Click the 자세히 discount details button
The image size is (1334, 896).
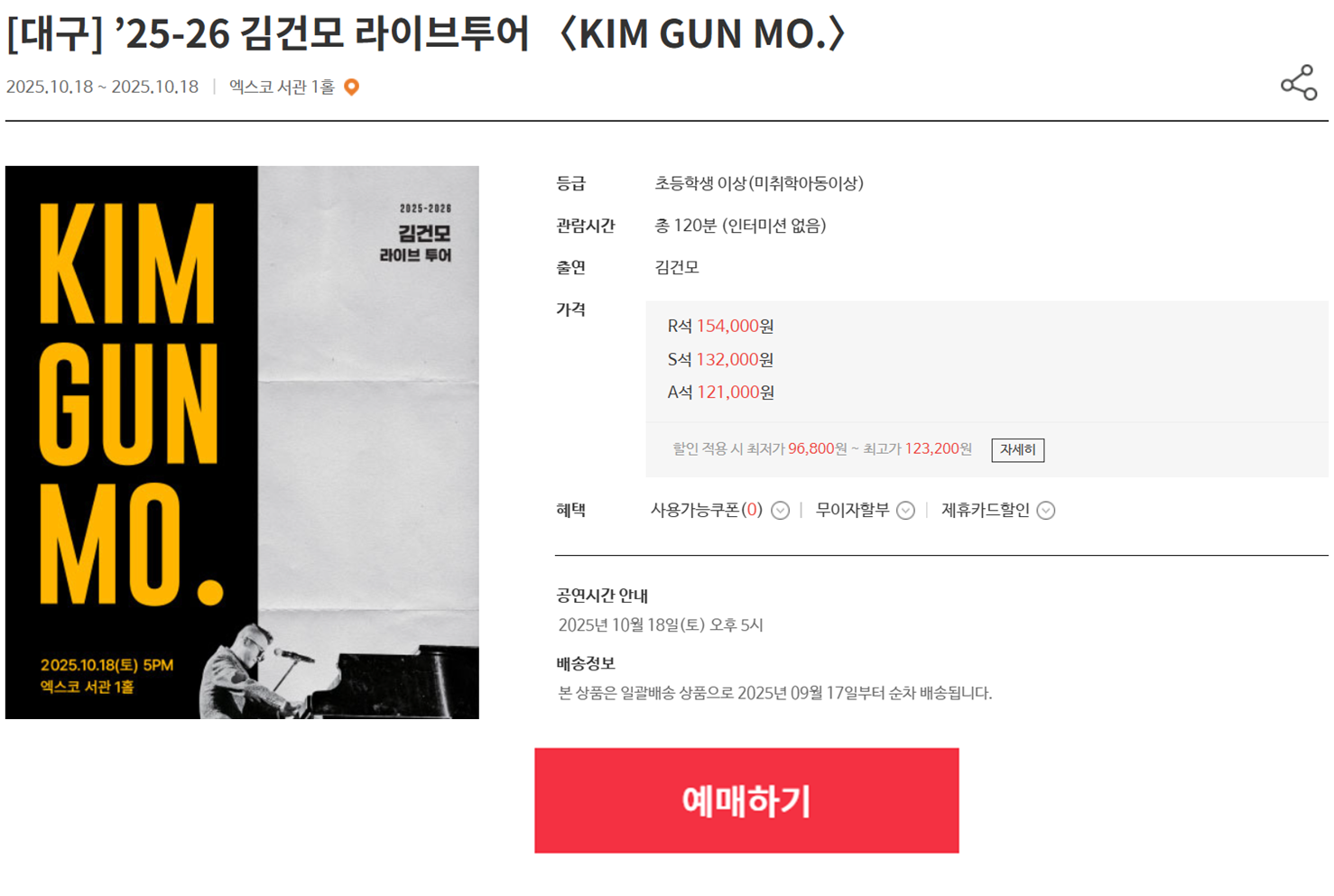(x=1018, y=449)
